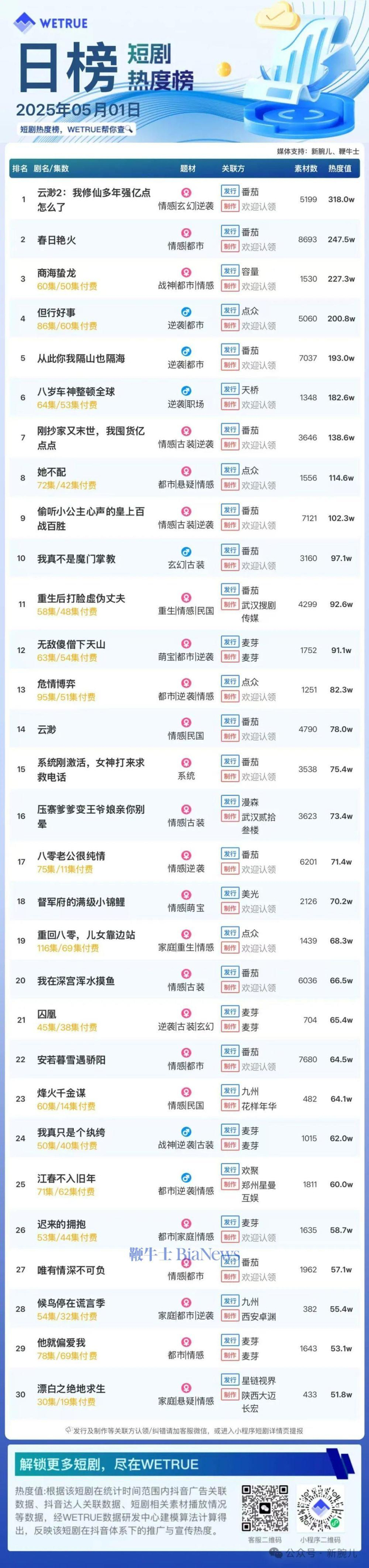This screenshot has height=1568, width=369.
Task: Click the female icon for 囚凰
Action: tap(186, 1012)
